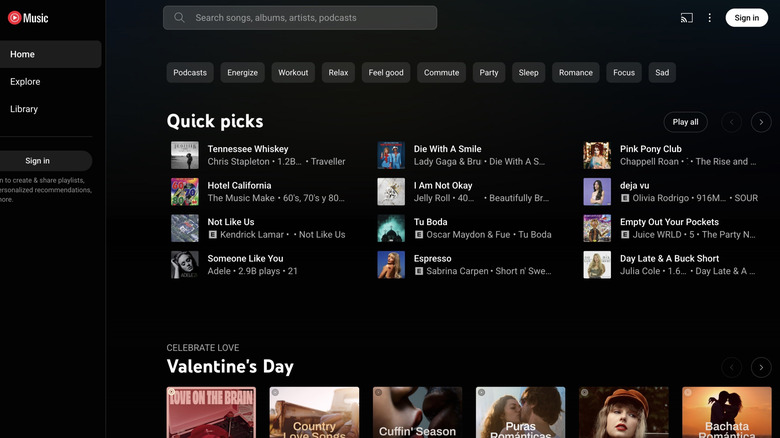Click the top-right Sign in button

tap(746, 18)
